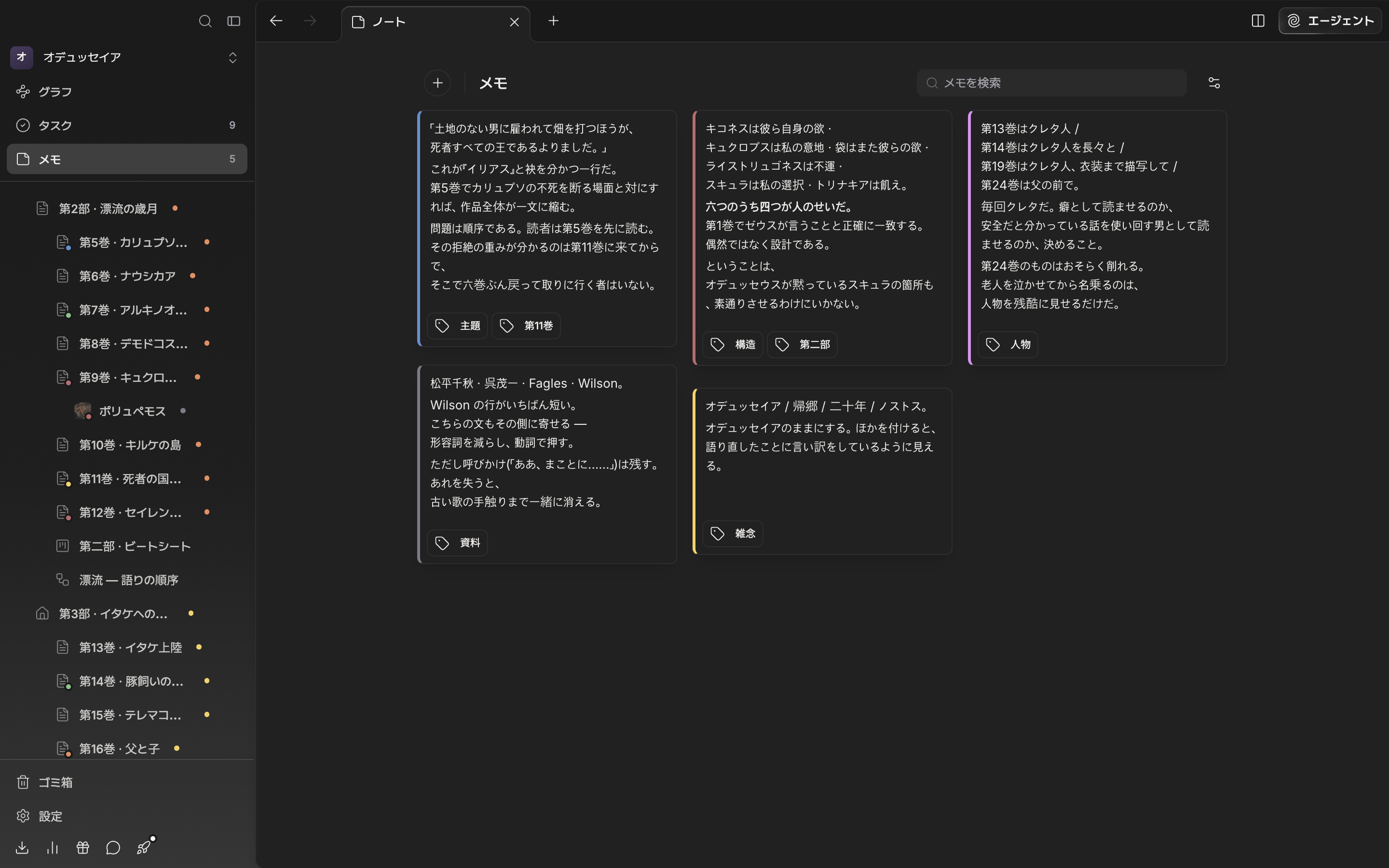Screen dimensions: 1389x868
Task: Open 漂流 — 語りの順序 flow item
Action: [x=129, y=581]
